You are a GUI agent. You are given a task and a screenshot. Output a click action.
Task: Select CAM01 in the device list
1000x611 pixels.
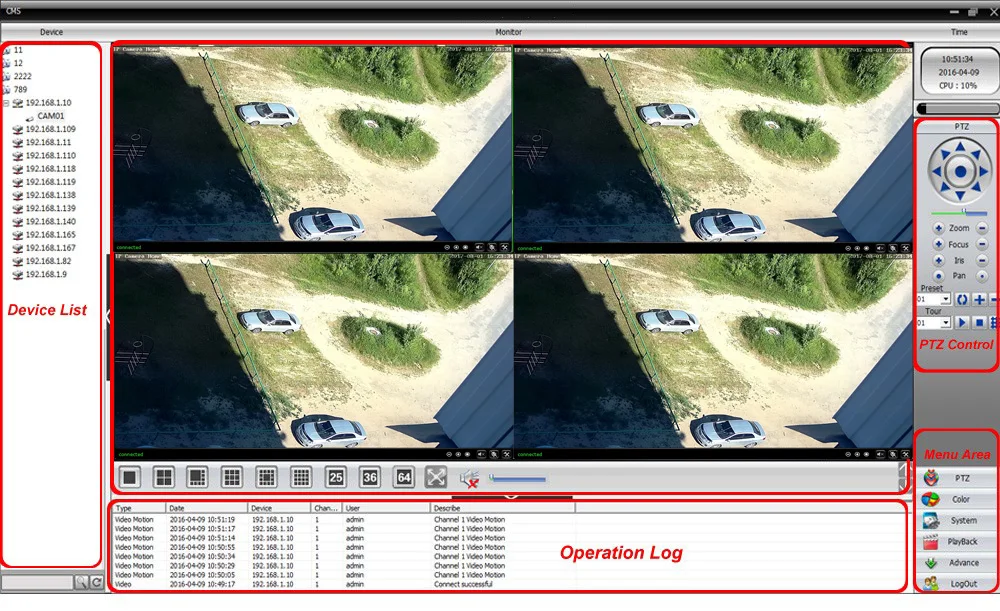pos(50,116)
